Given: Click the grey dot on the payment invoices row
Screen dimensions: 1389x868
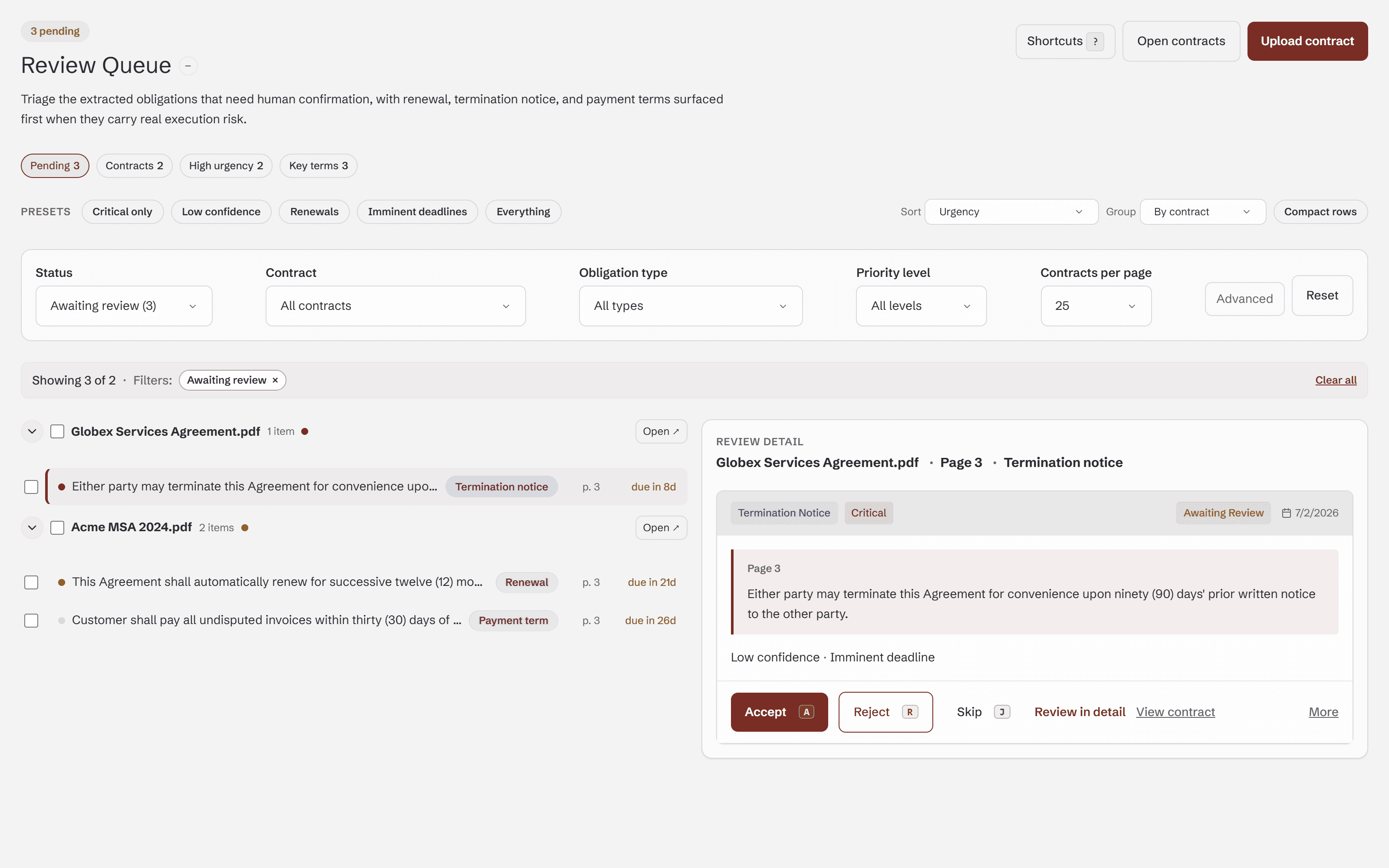Looking at the screenshot, I should (x=61, y=621).
